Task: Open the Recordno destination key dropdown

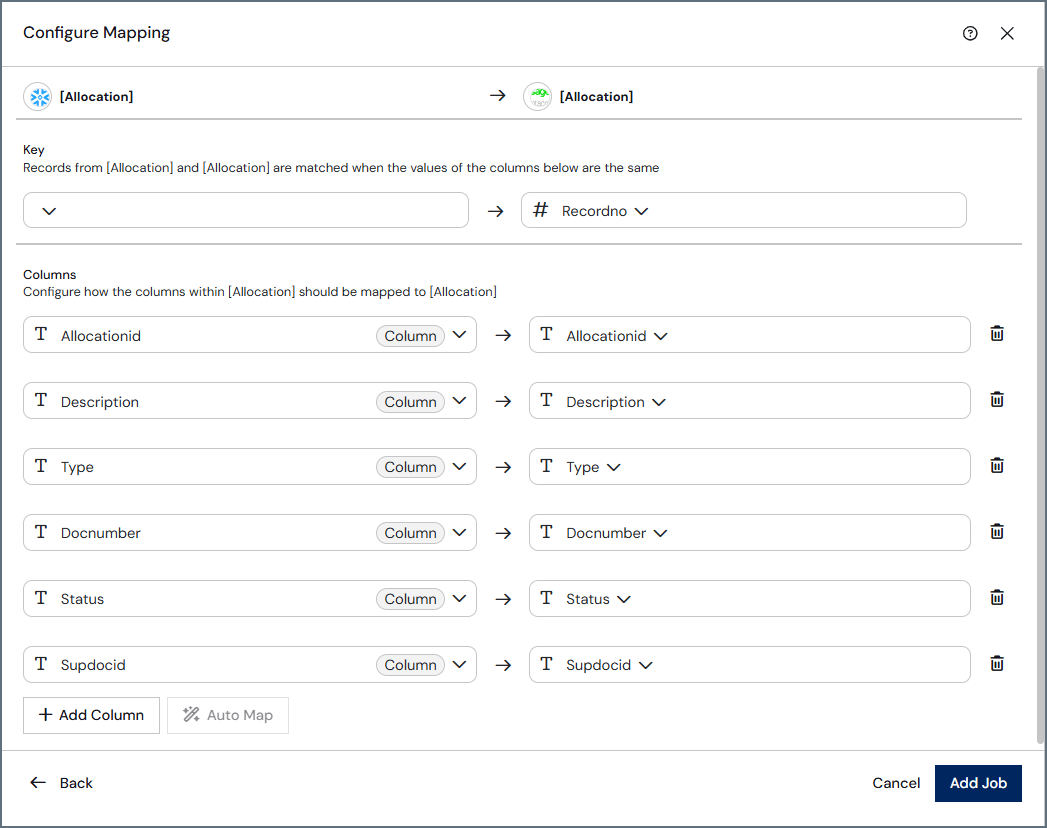Action: point(744,210)
